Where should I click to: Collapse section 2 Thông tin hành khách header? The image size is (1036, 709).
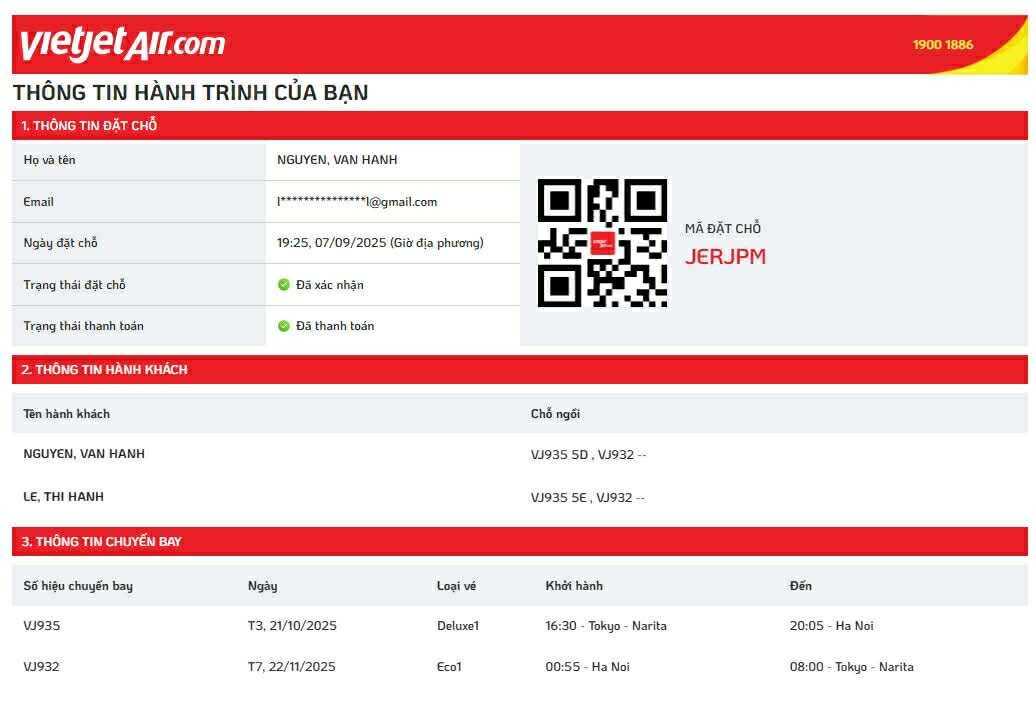pyautogui.click(x=105, y=370)
